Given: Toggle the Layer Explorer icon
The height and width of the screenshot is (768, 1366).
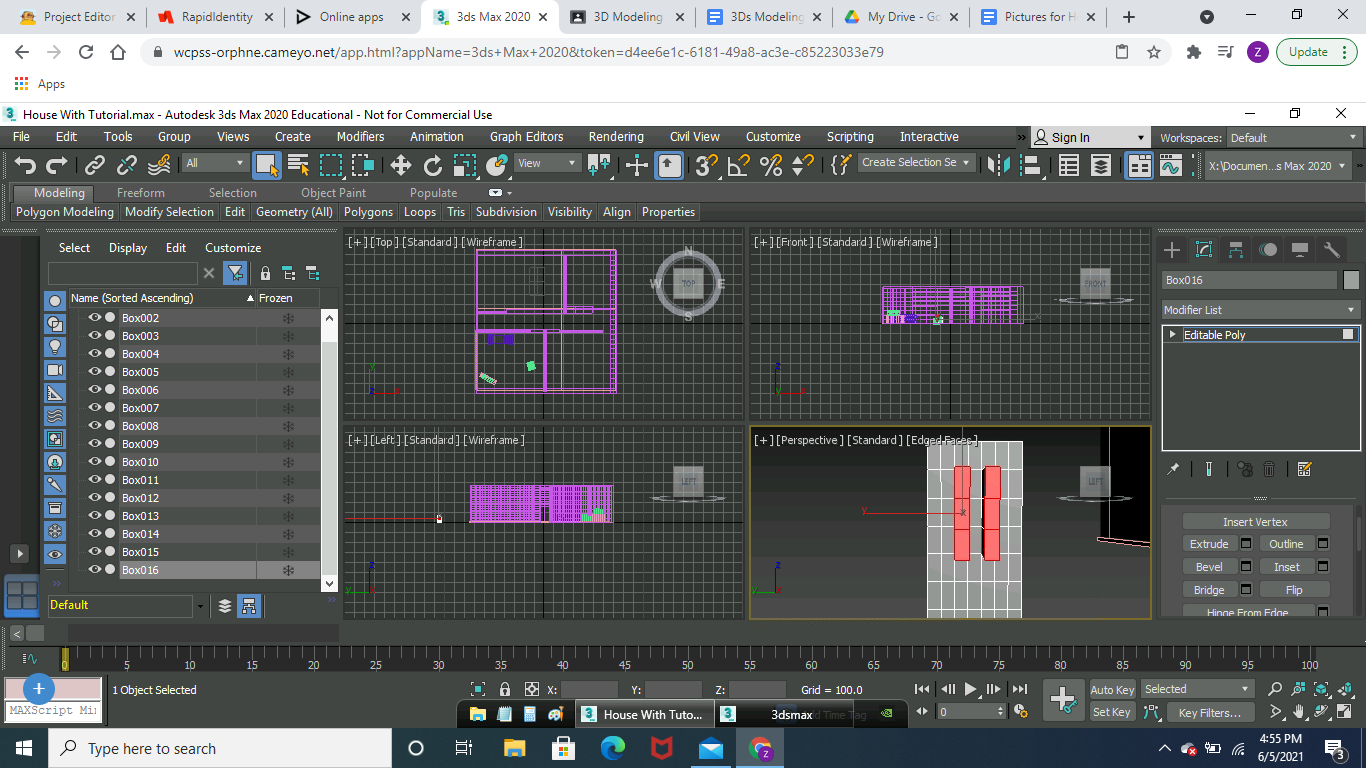Looking at the screenshot, I should coord(1100,165).
